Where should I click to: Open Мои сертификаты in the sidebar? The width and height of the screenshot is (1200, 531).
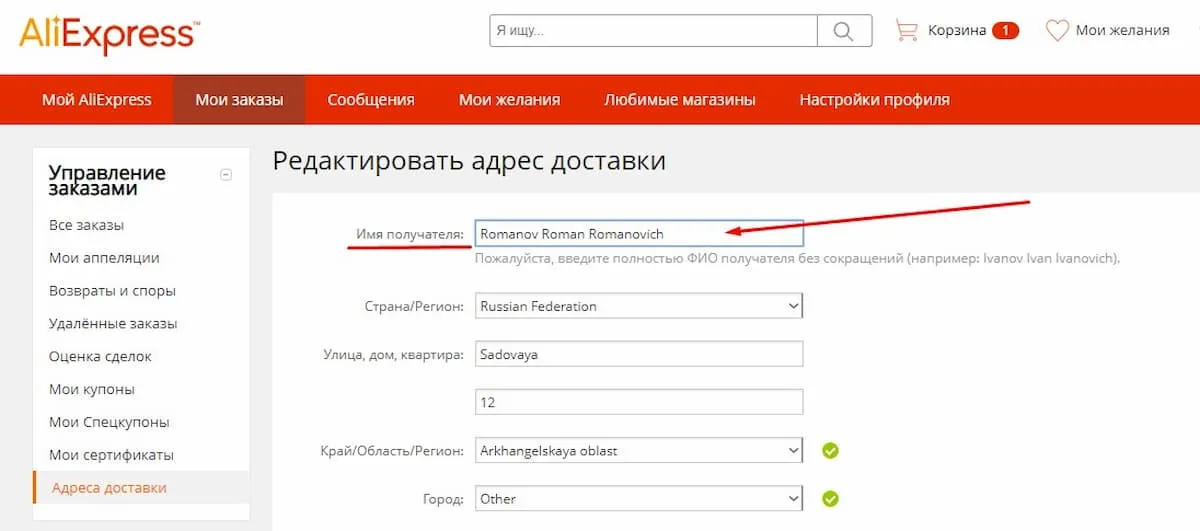tap(111, 455)
